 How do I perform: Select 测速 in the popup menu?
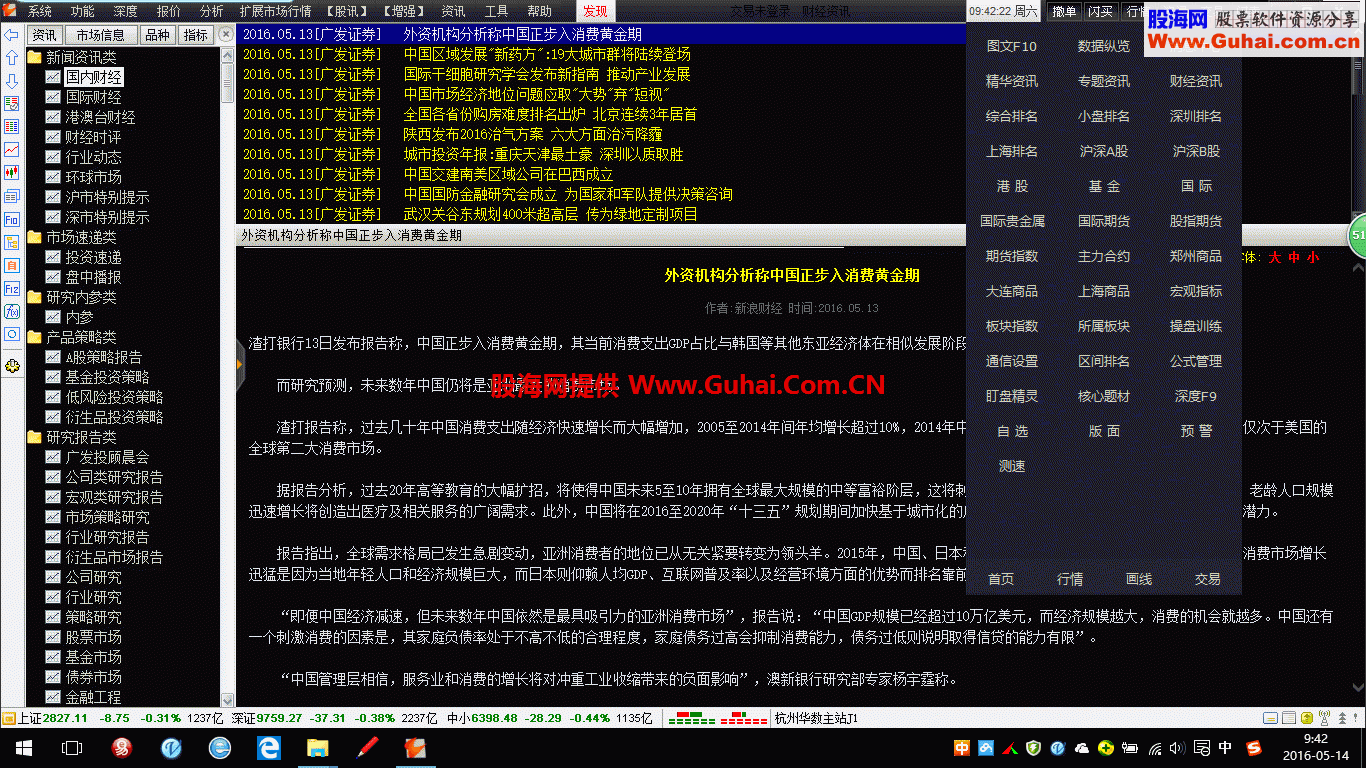pyautogui.click(x=1011, y=466)
